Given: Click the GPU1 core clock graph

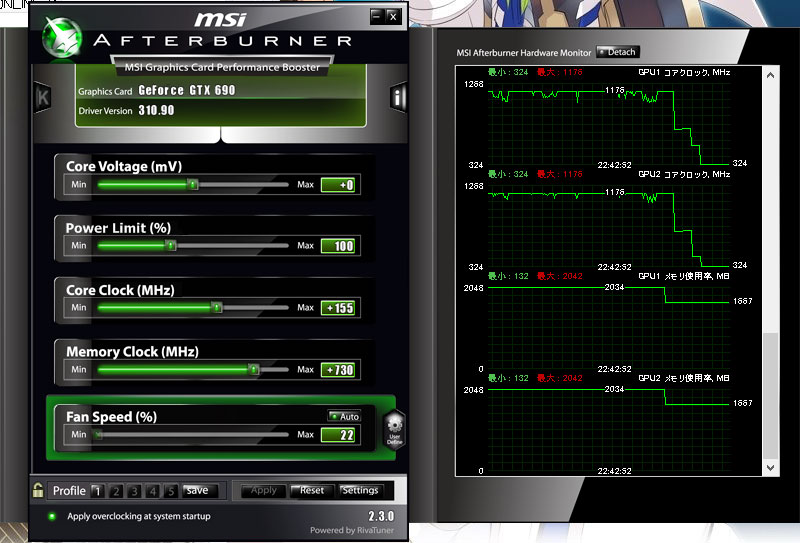Looking at the screenshot, I should coord(609,124).
